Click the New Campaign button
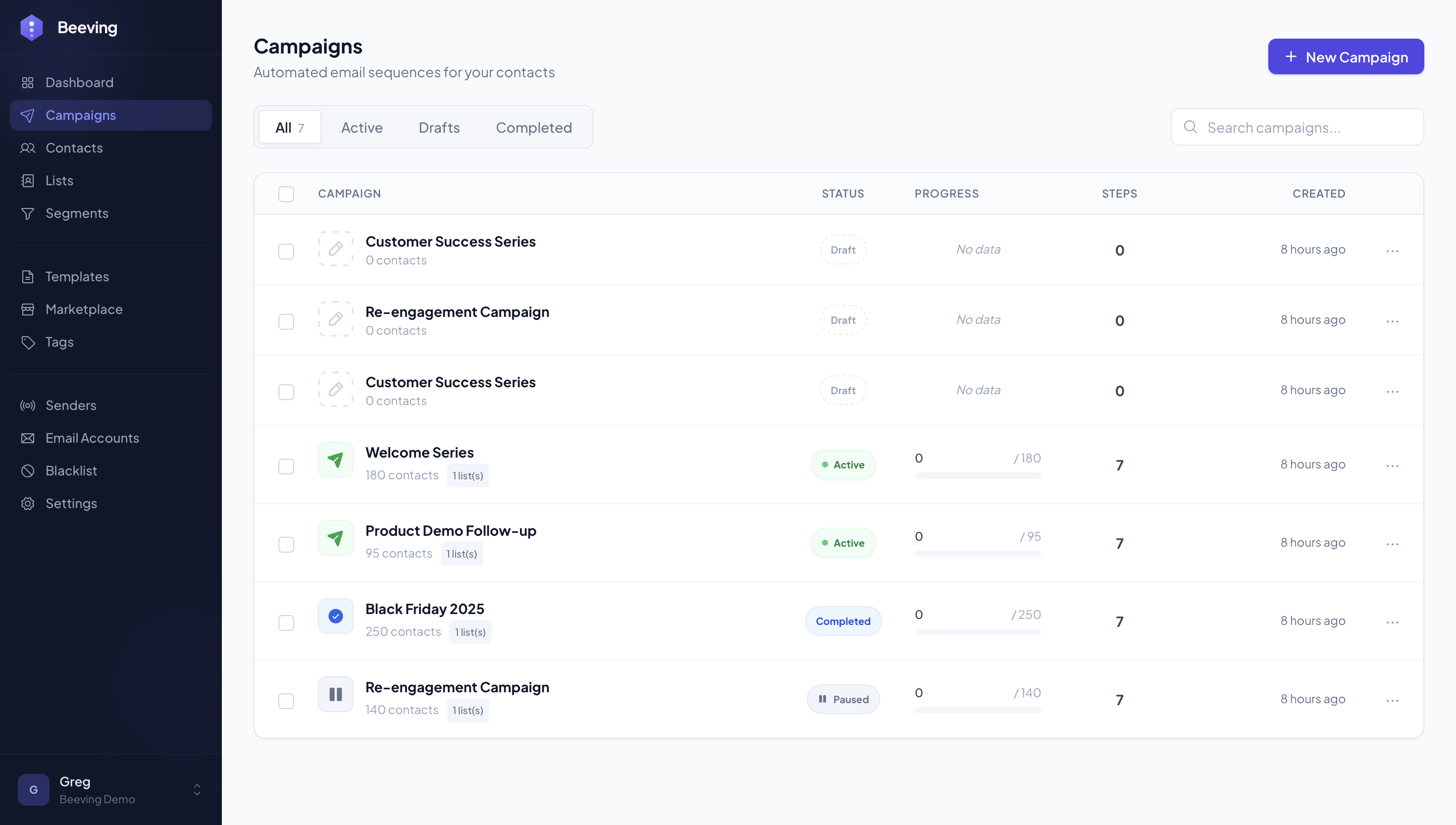Viewport: 1456px width, 825px height. pos(1346,56)
